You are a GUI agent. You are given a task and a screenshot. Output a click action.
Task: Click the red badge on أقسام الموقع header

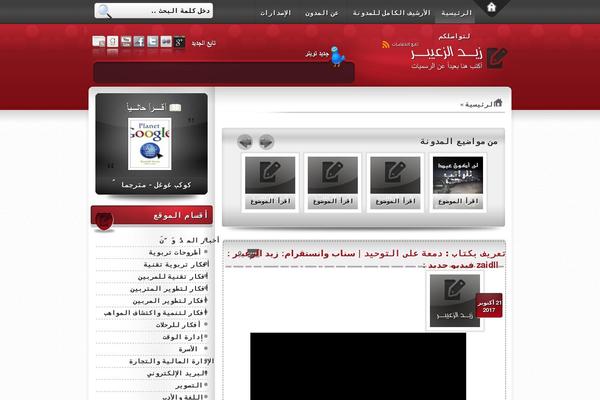(104, 221)
